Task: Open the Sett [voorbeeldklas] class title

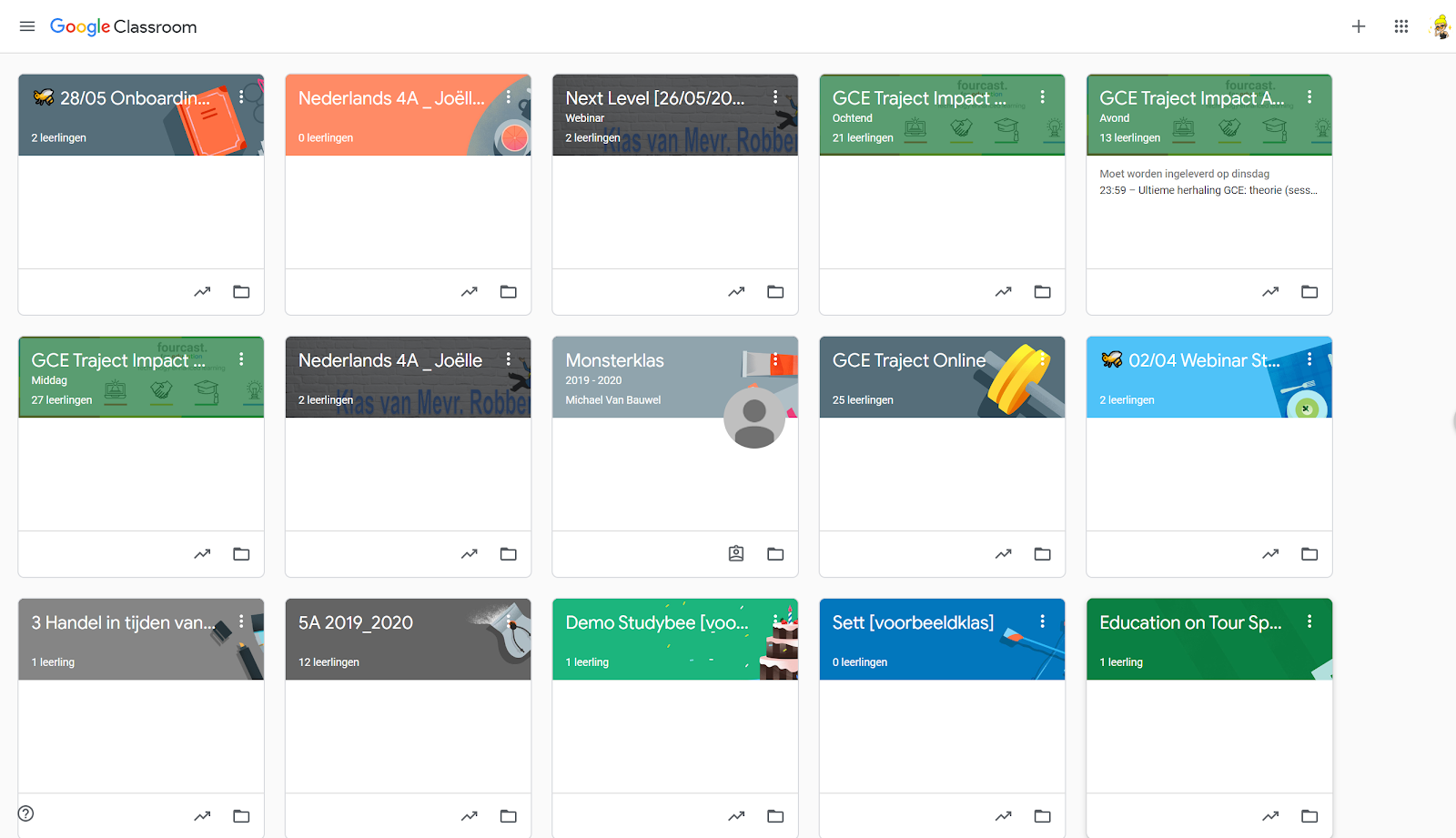Action: (913, 622)
